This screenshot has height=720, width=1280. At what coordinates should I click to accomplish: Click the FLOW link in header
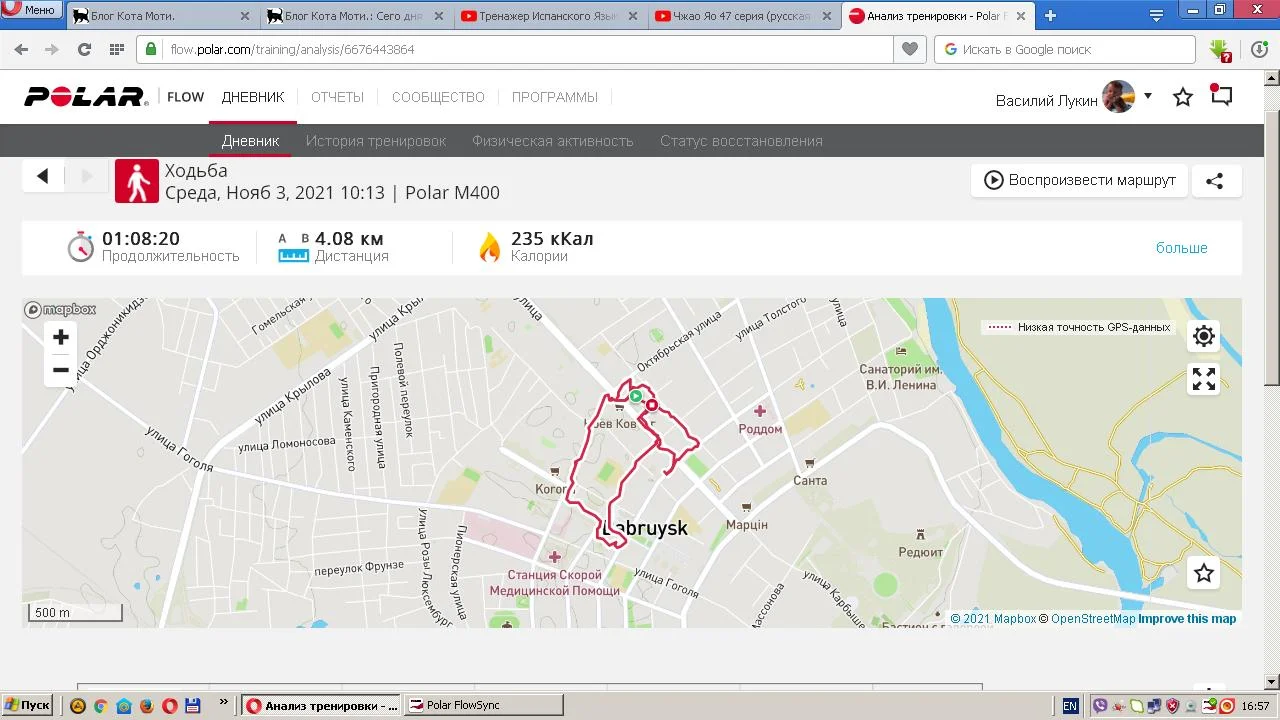pos(185,97)
